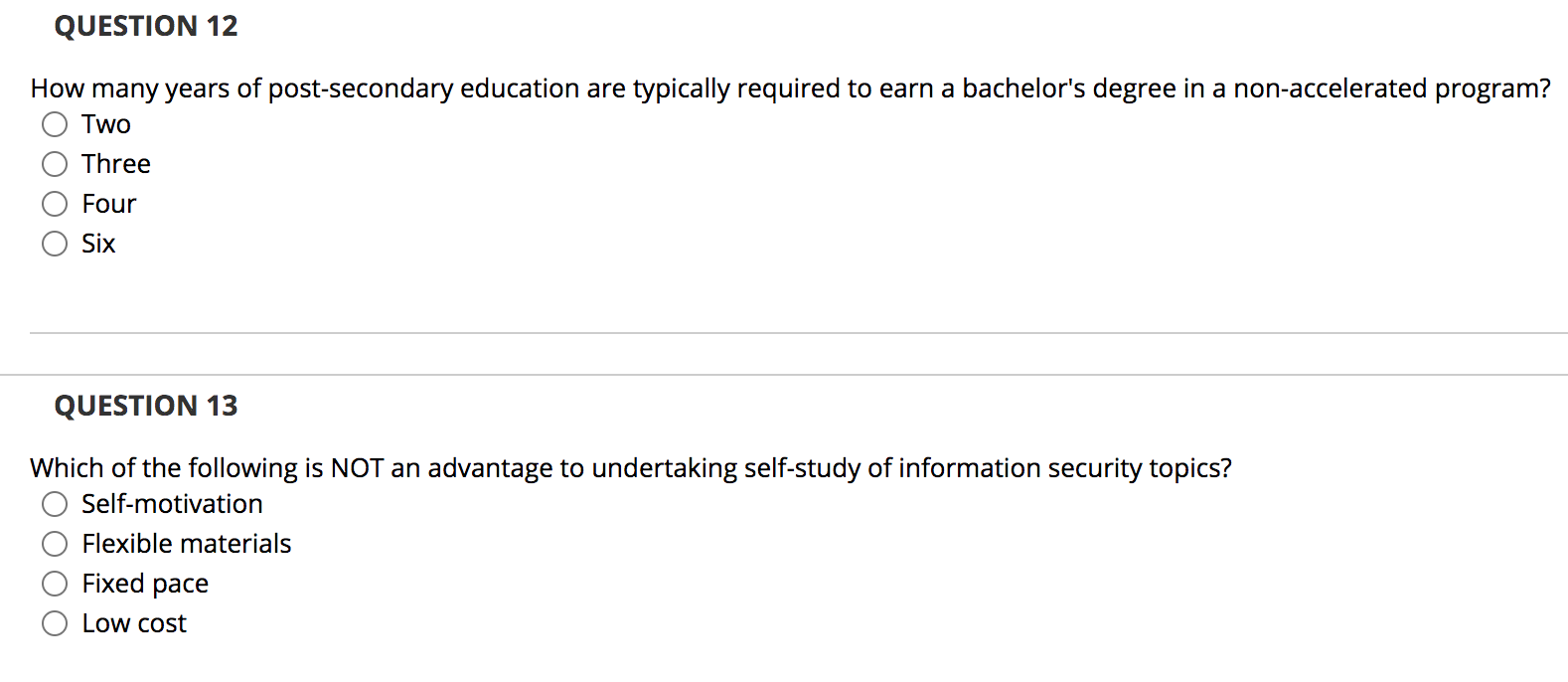The image size is (1568, 682).
Task: Pick Low cost for the self-study question
Action: [55, 623]
